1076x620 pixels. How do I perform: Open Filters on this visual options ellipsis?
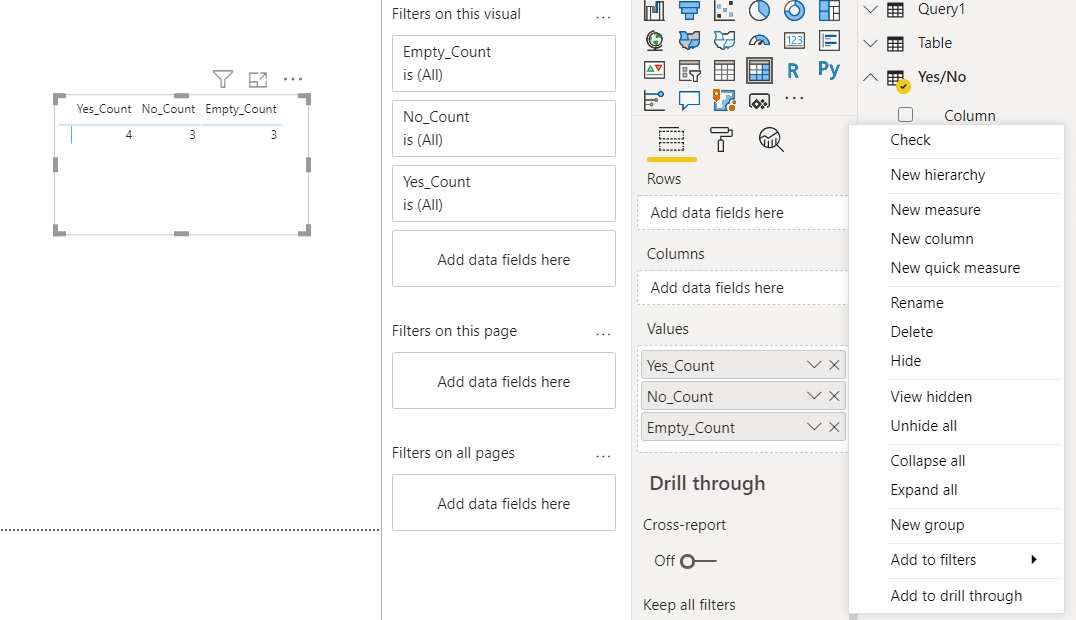click(x=603, y=17)
